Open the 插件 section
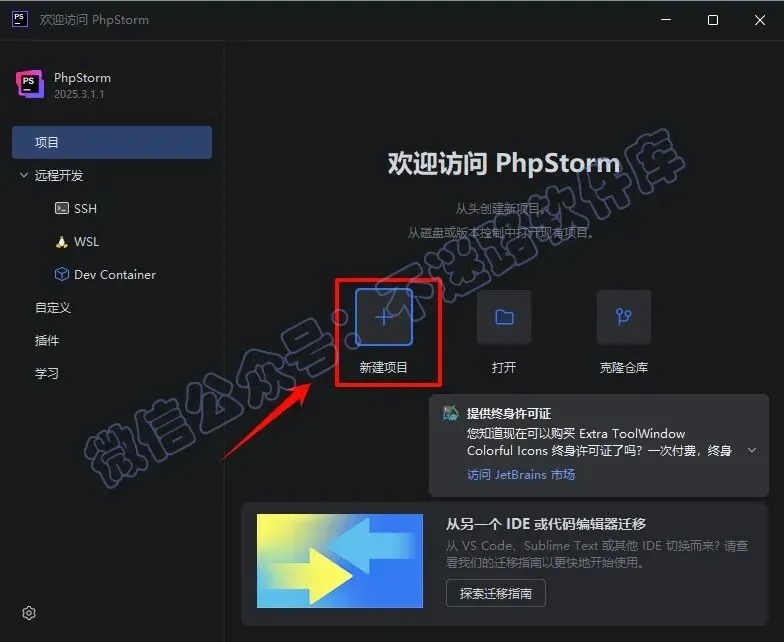 click(47, 340)
